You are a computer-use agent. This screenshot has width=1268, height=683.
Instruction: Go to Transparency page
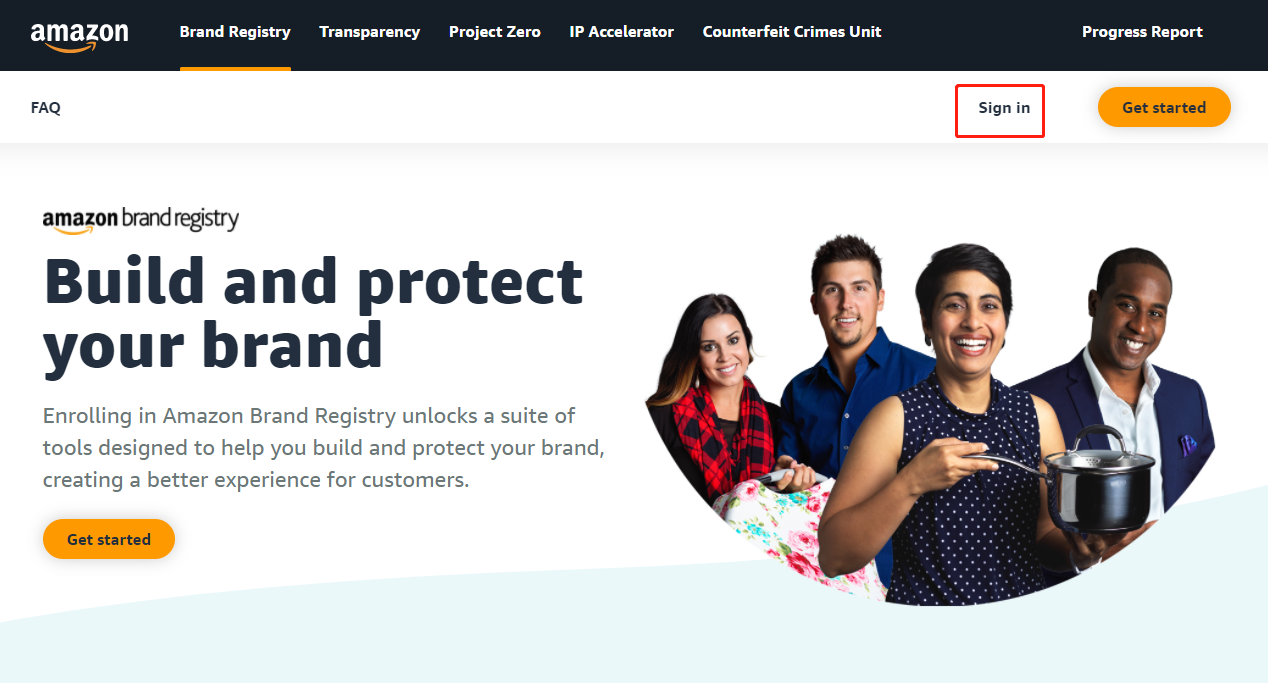click(369, 32)
